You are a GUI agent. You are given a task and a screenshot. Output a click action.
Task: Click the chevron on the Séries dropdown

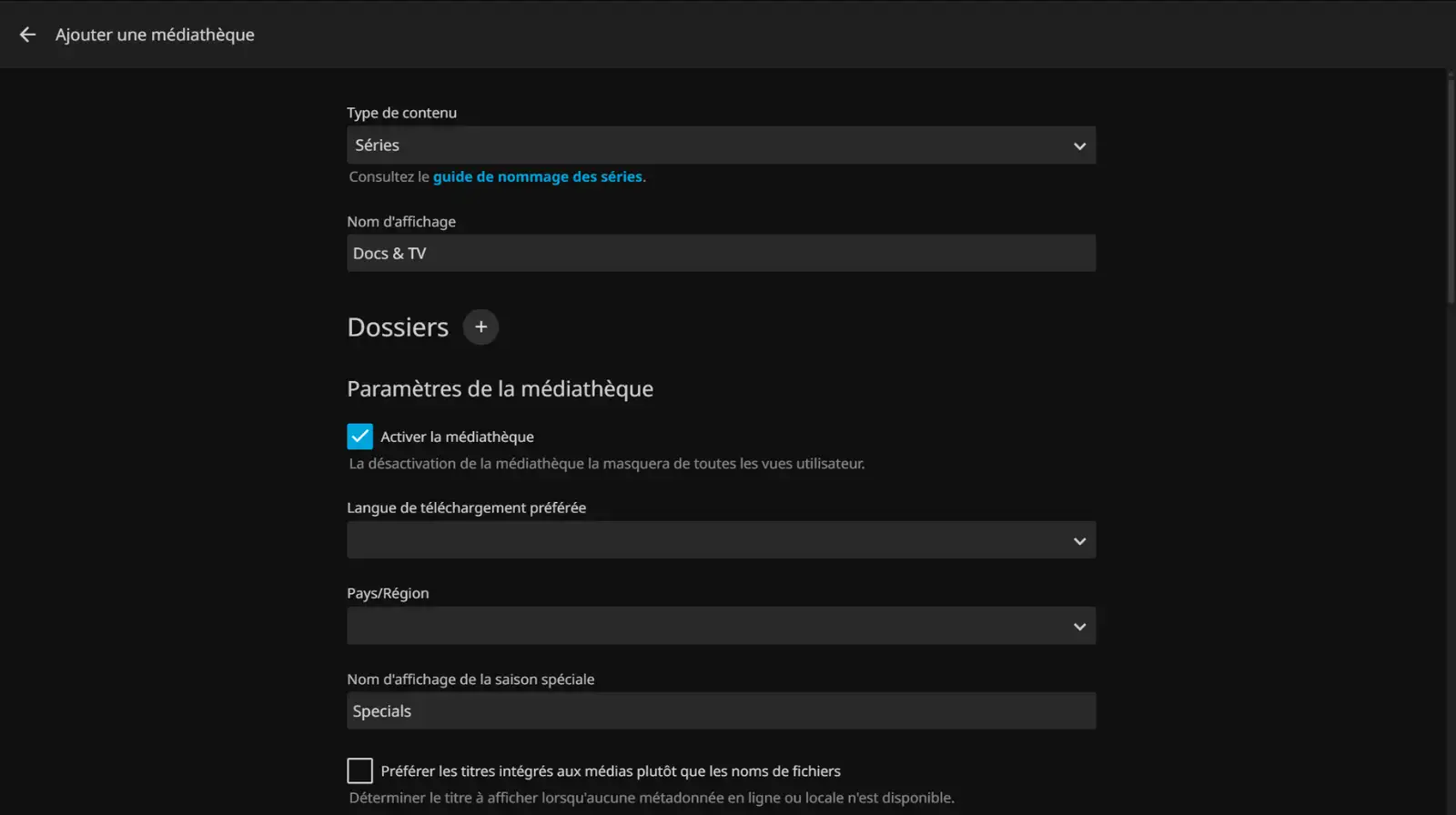click(1079, 146)
